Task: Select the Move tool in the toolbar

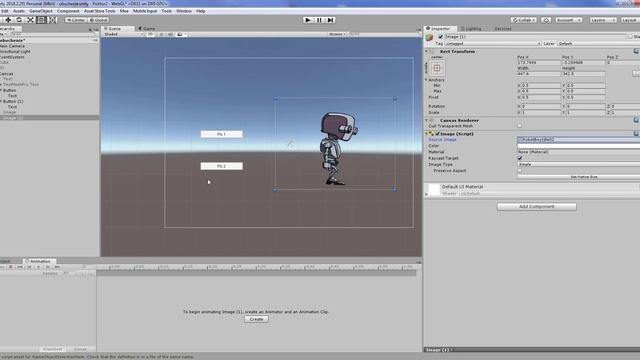Action: click(x=8, y=20)
